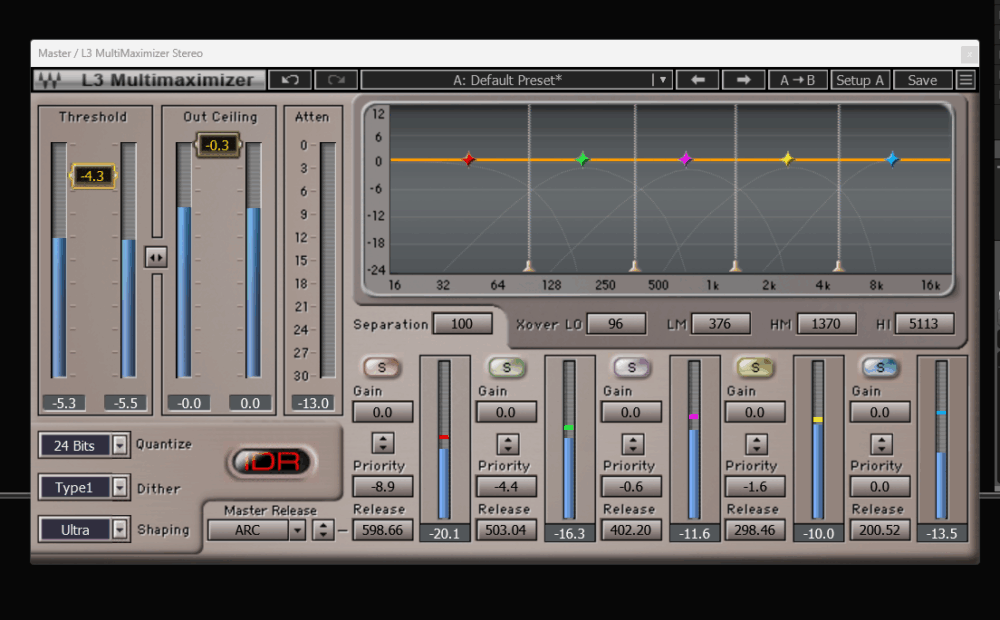Solo the purple mid band
This screenshot has width=1000, height=620.
pos(631,367)
